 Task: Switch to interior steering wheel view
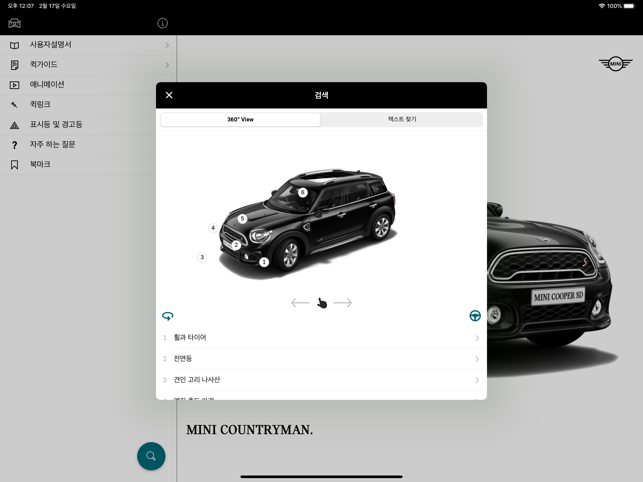click(475, 315)
